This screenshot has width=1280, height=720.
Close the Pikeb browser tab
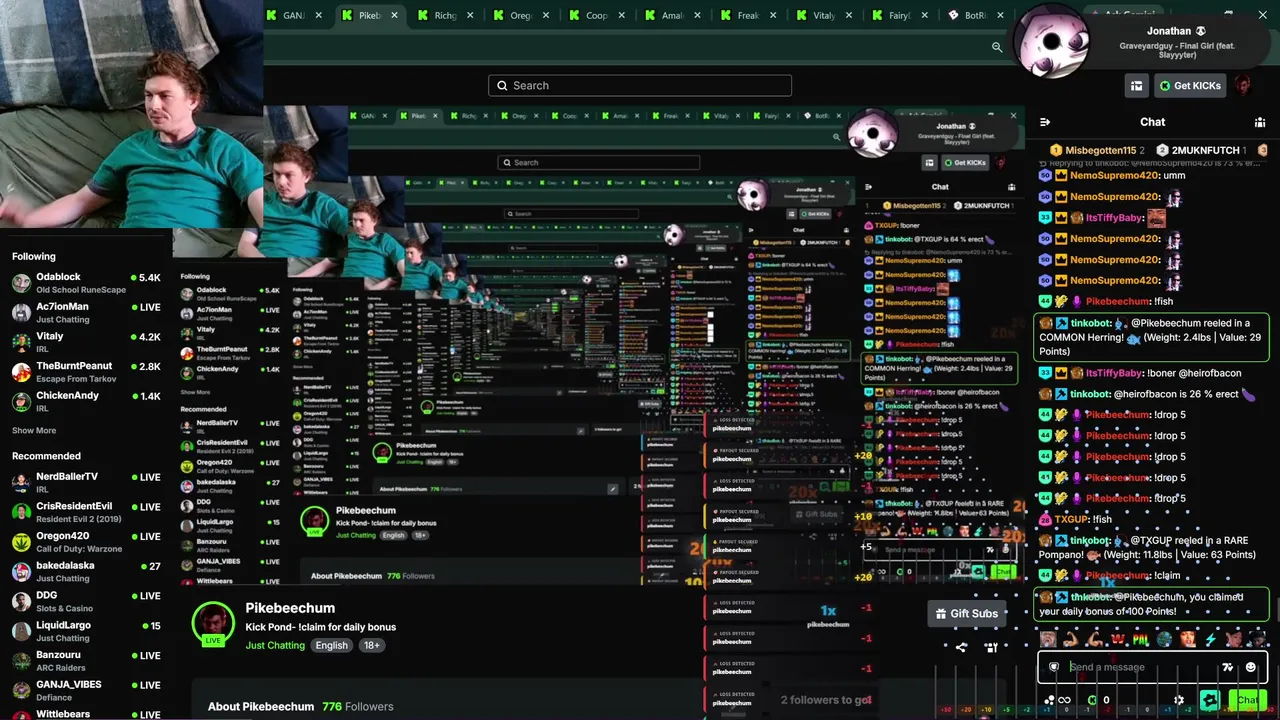click(x=394, y=16)
